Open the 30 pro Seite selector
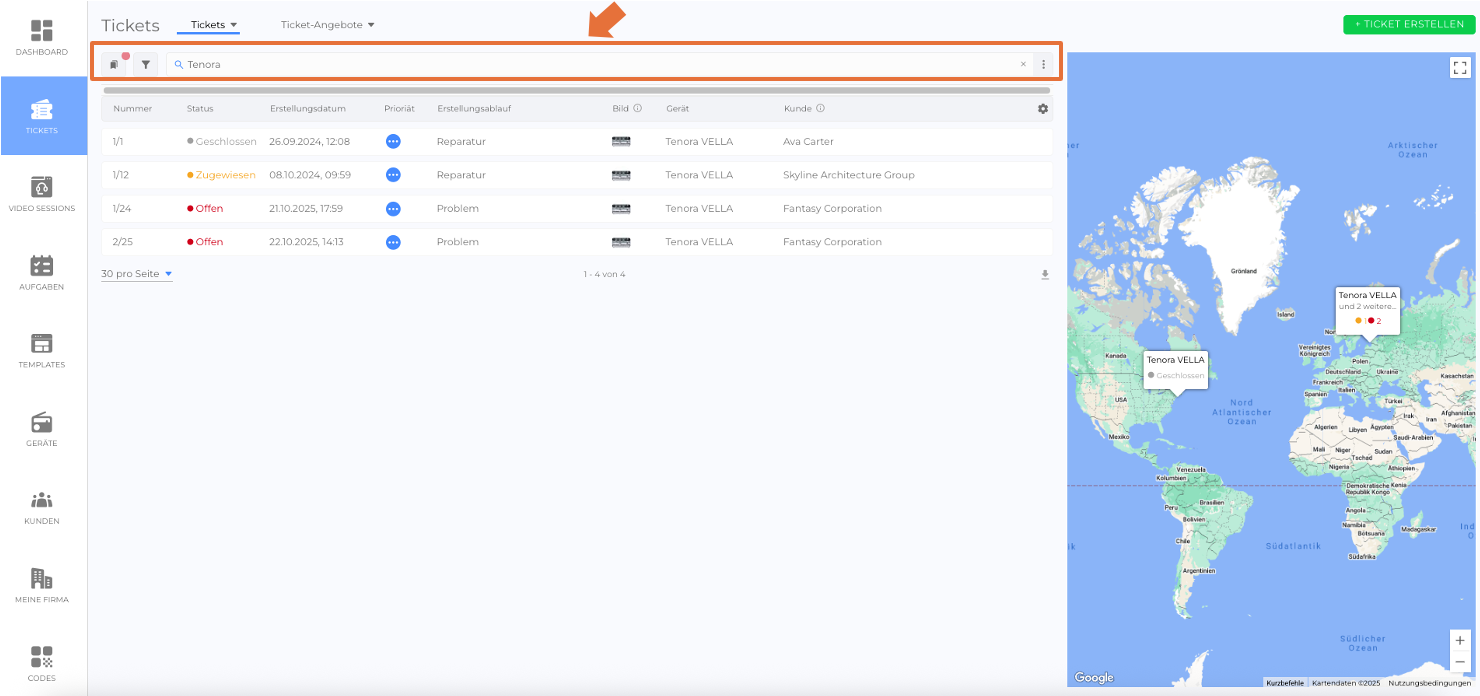Viewport: 1480px width, 696px height. (137, 274)
